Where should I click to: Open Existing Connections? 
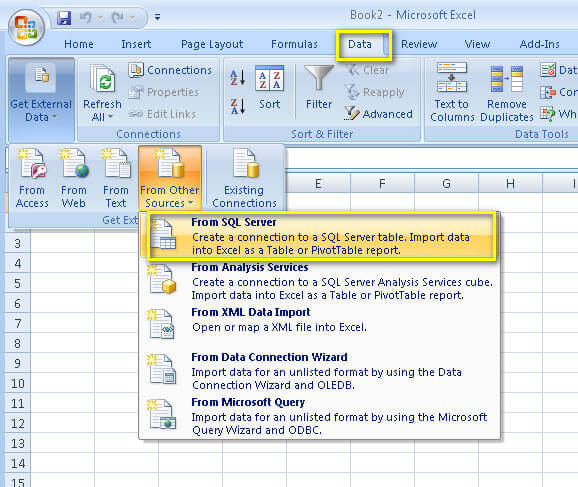click(244, 178)
